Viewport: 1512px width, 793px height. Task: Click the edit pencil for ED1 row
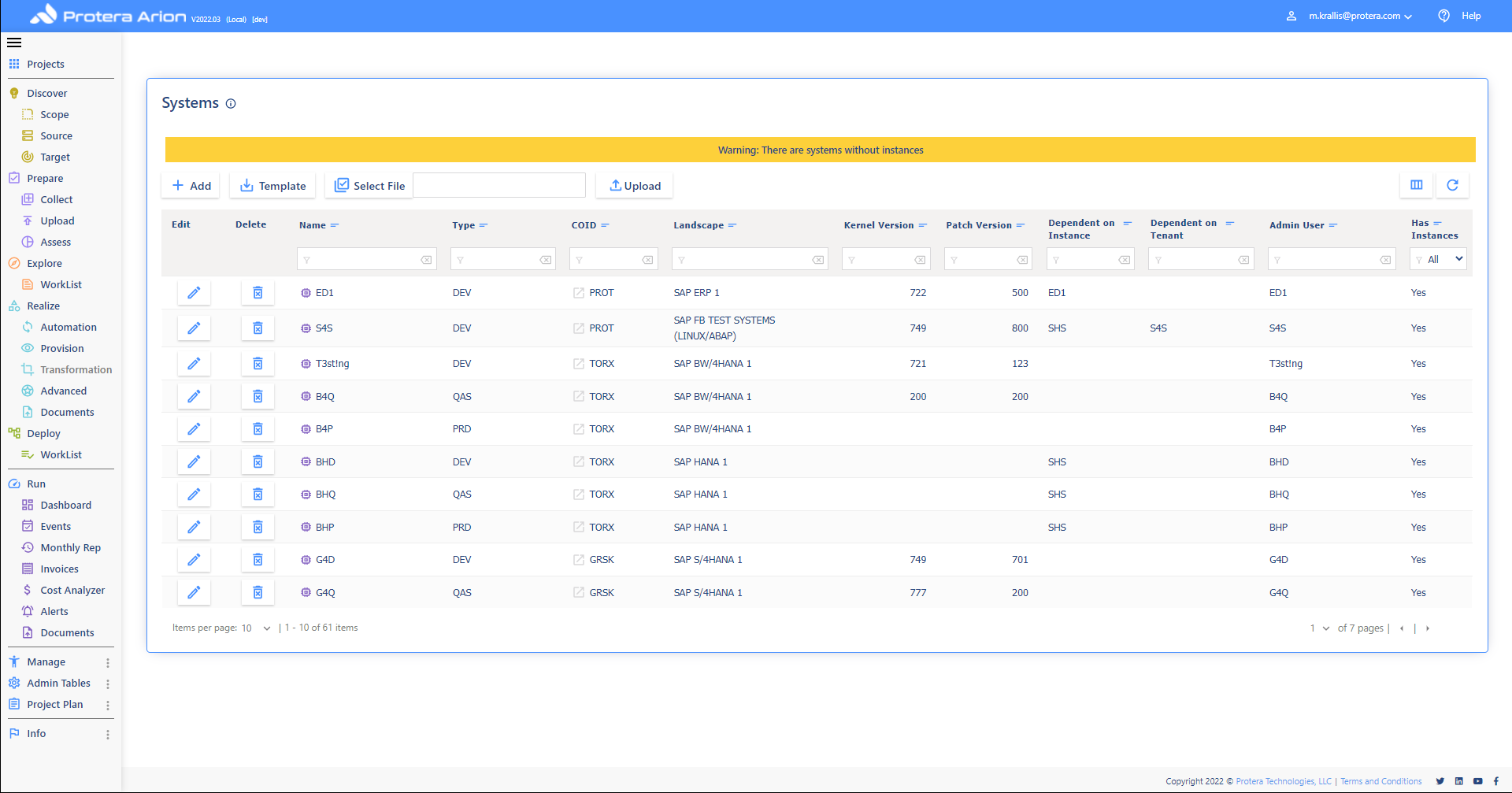[x=194, y=293]
